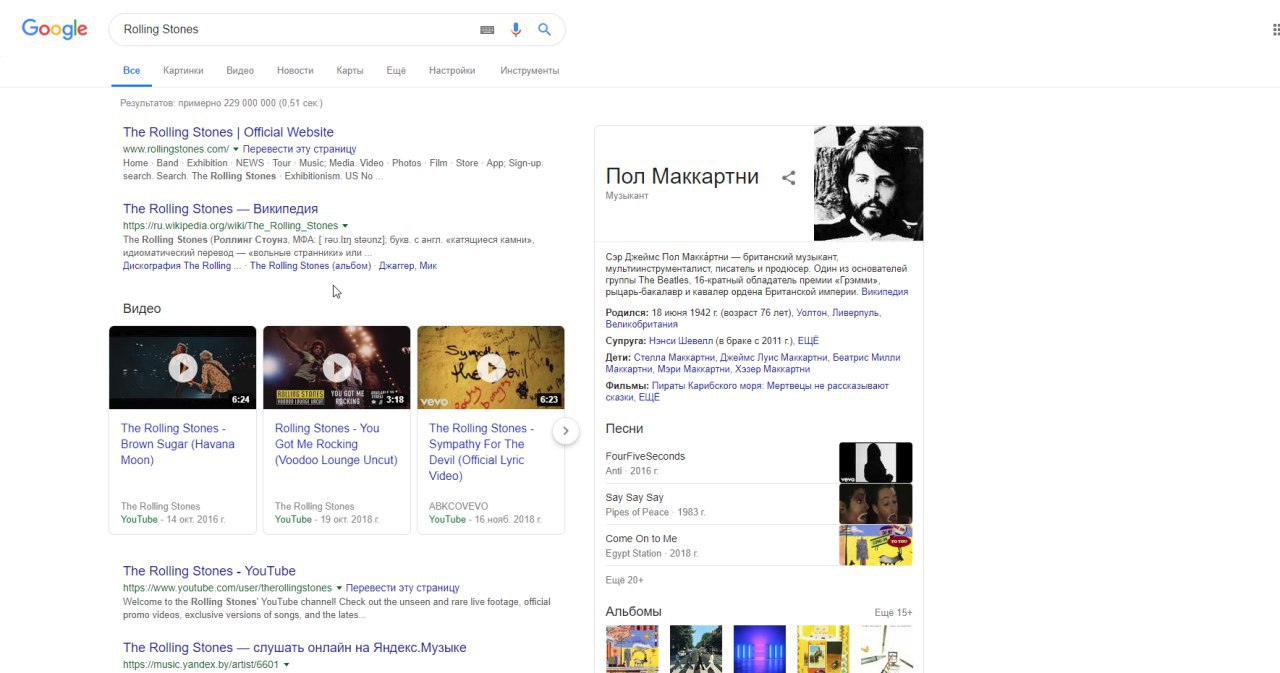This screenshot has height=673, width=1280.
Task: Open the Джаггер, Мик sublink
Action: pos(408,266)
